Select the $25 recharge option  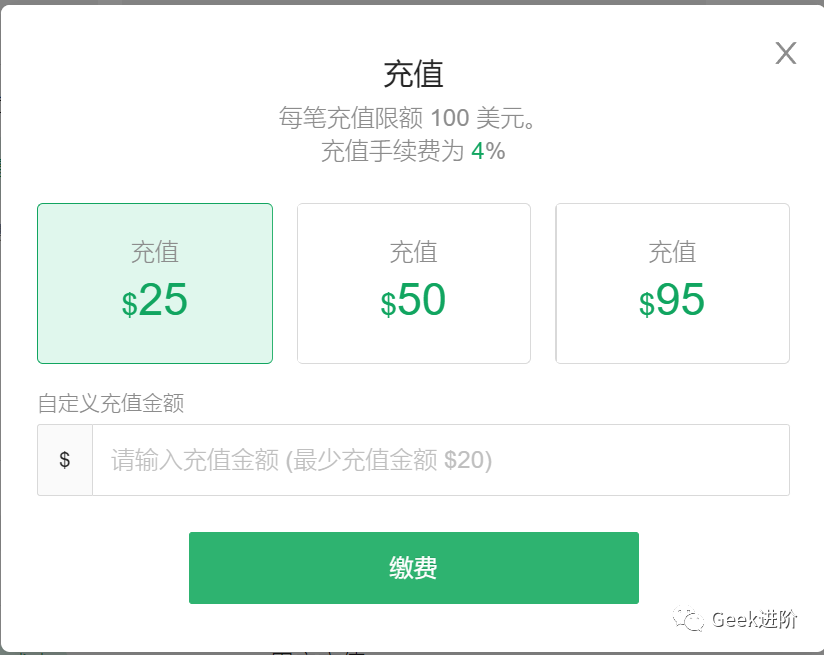pos(155,283)
